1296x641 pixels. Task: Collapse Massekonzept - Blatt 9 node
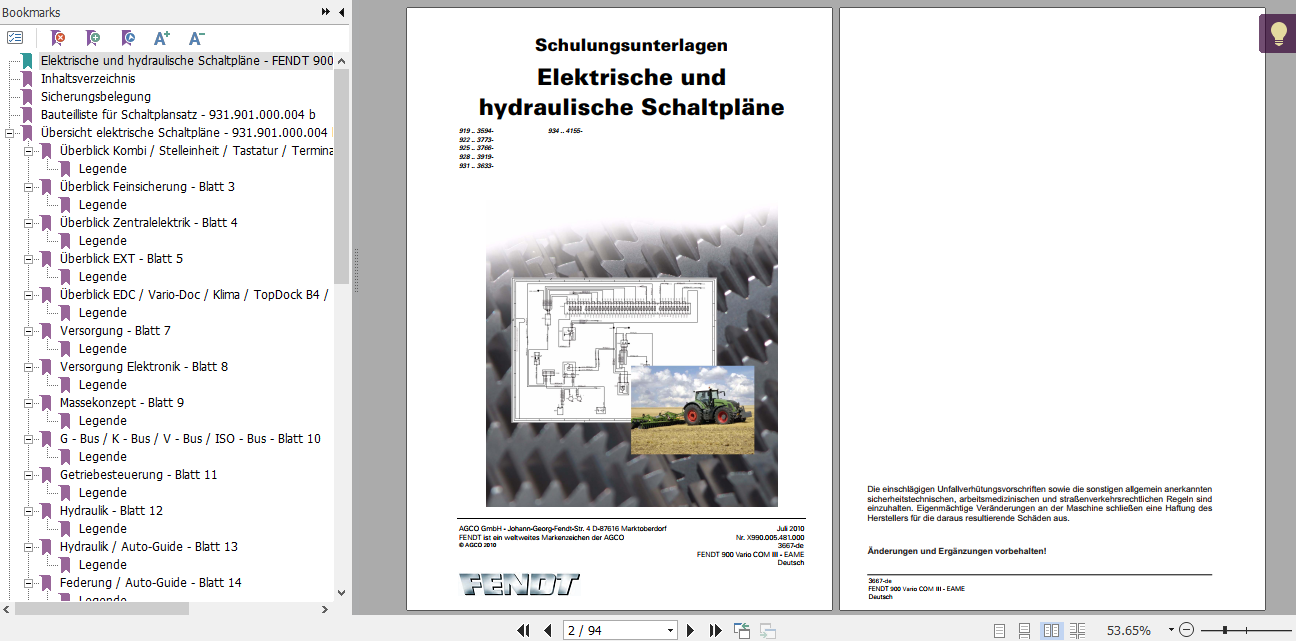pyautogui.click(x=29, y=403)
